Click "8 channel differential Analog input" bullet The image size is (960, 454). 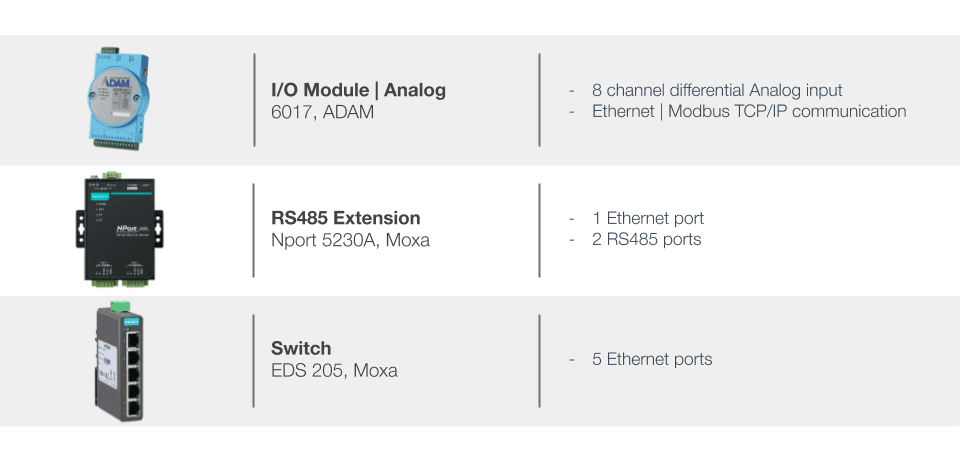coord(716,90)
